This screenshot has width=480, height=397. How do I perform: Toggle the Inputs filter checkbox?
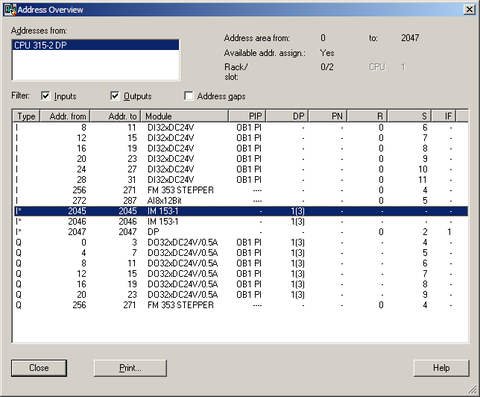45,96
